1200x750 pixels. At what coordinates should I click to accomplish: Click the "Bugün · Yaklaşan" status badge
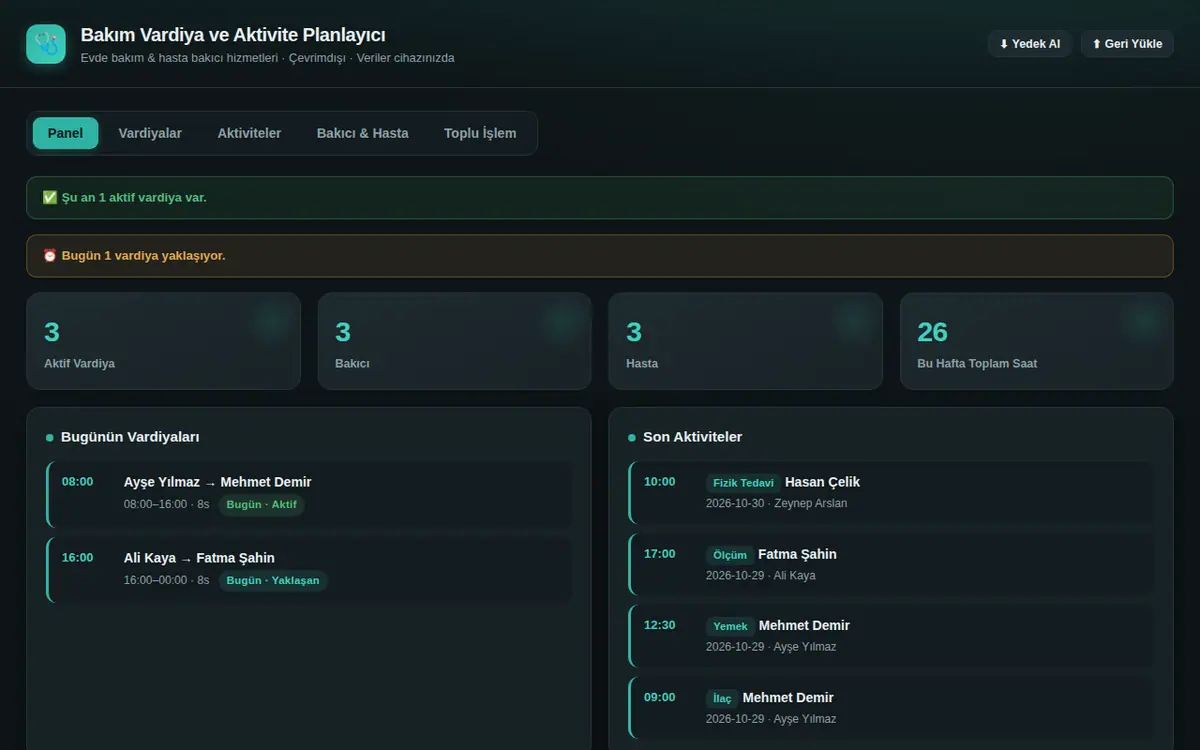tap(273, 581)
